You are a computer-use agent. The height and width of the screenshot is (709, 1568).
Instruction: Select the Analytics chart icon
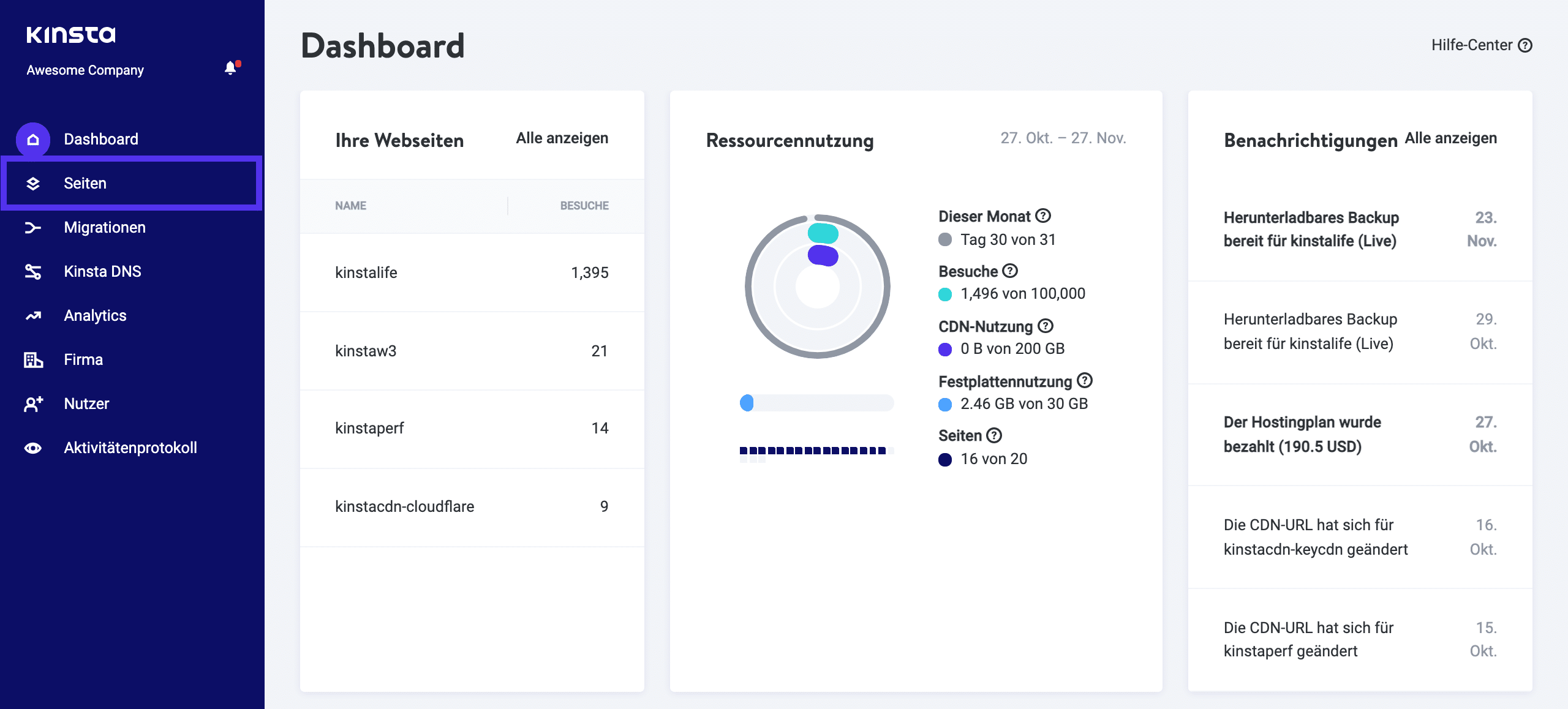click(32, 315)
